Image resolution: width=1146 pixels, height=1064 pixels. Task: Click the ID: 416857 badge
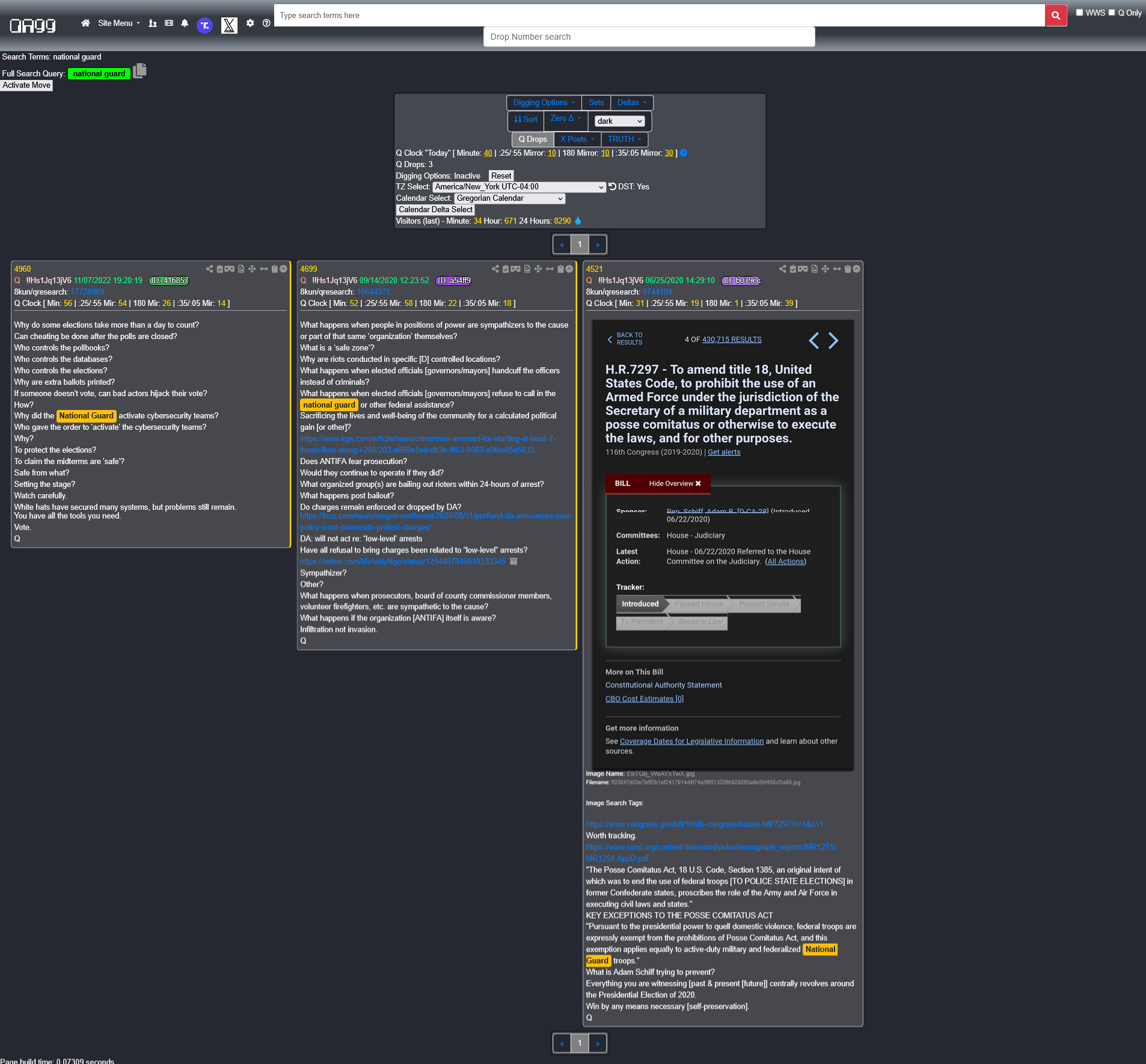click(x=169, y=281)
